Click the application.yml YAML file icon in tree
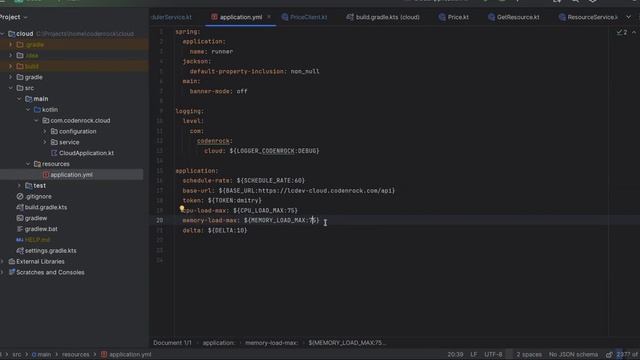 pos(45,175)
